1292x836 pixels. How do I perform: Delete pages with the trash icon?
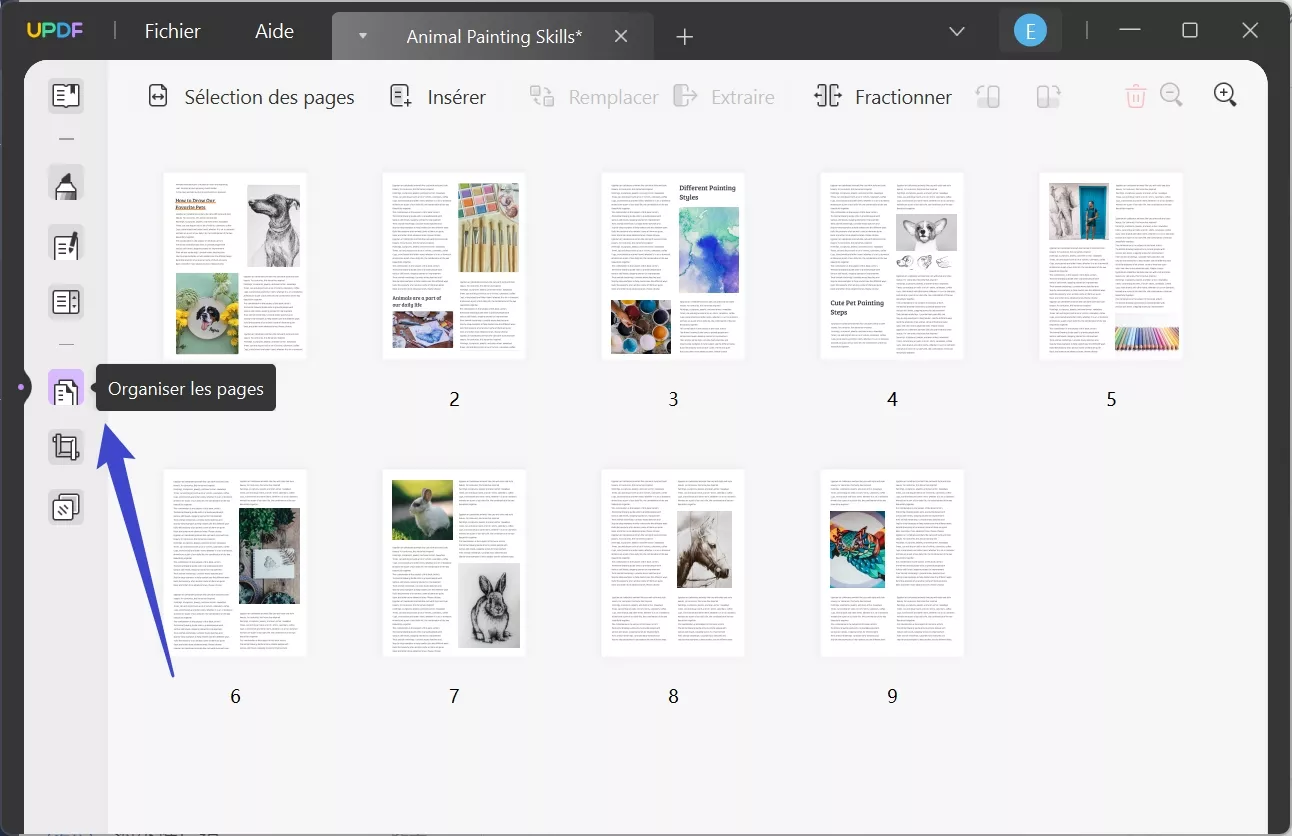pyautogui.click(x=1135, y=95)
